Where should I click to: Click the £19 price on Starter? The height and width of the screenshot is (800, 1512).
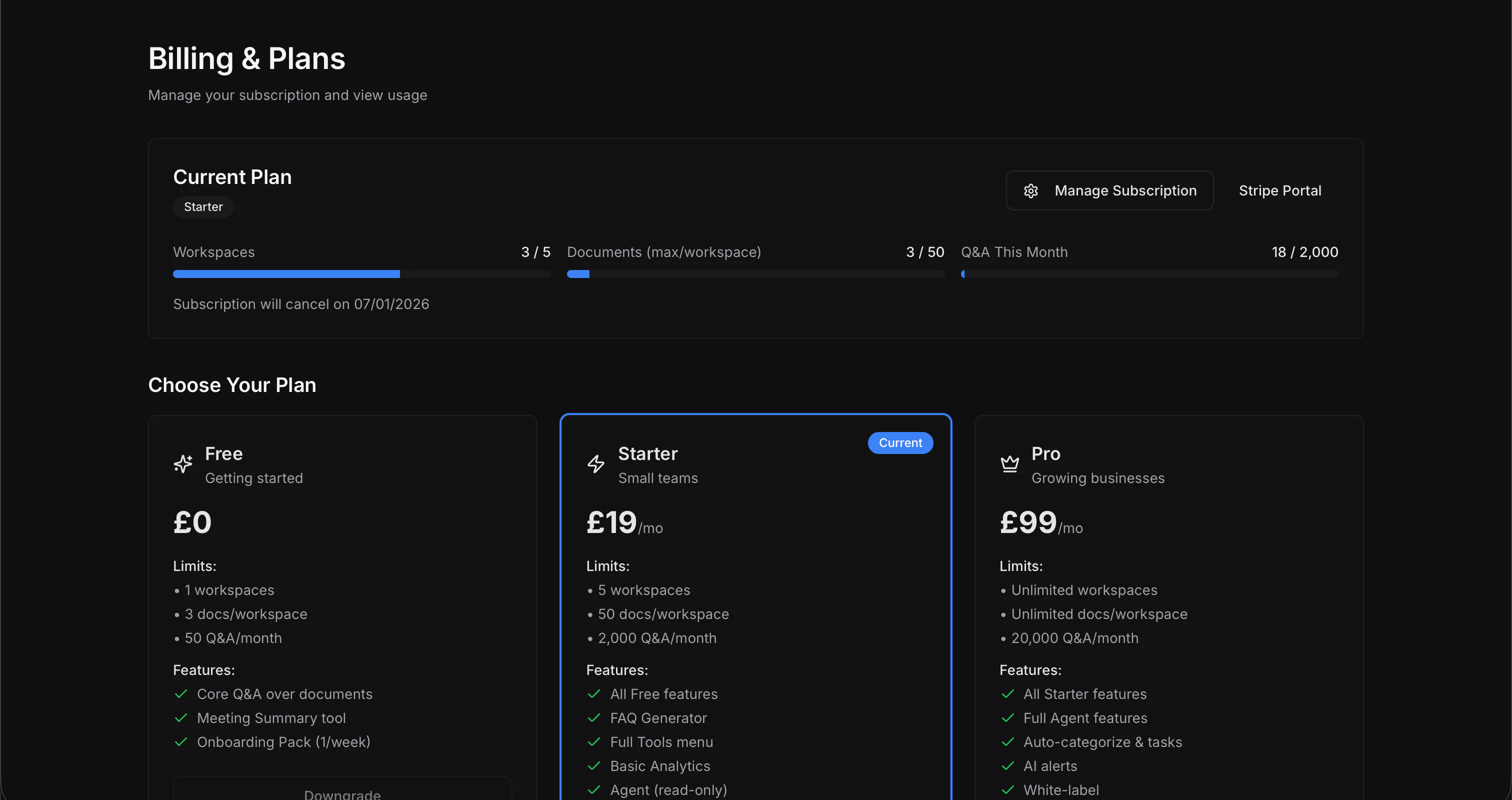click(611, 522)
